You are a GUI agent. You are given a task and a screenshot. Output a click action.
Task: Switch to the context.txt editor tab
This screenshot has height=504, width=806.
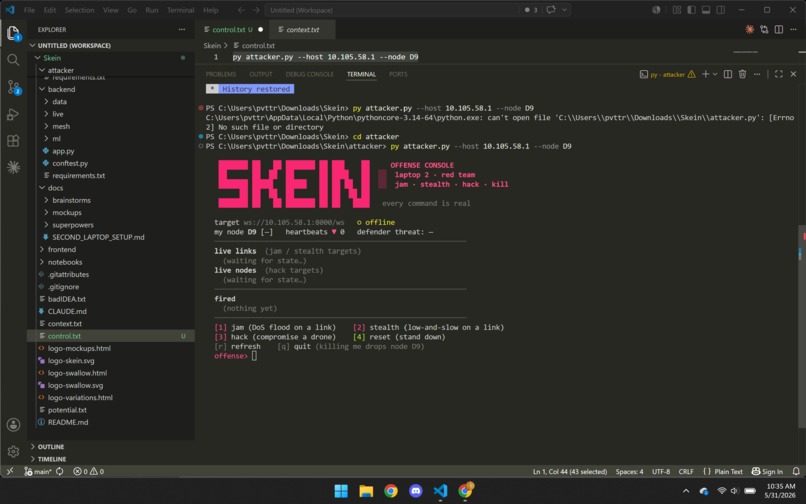(302, 29)
